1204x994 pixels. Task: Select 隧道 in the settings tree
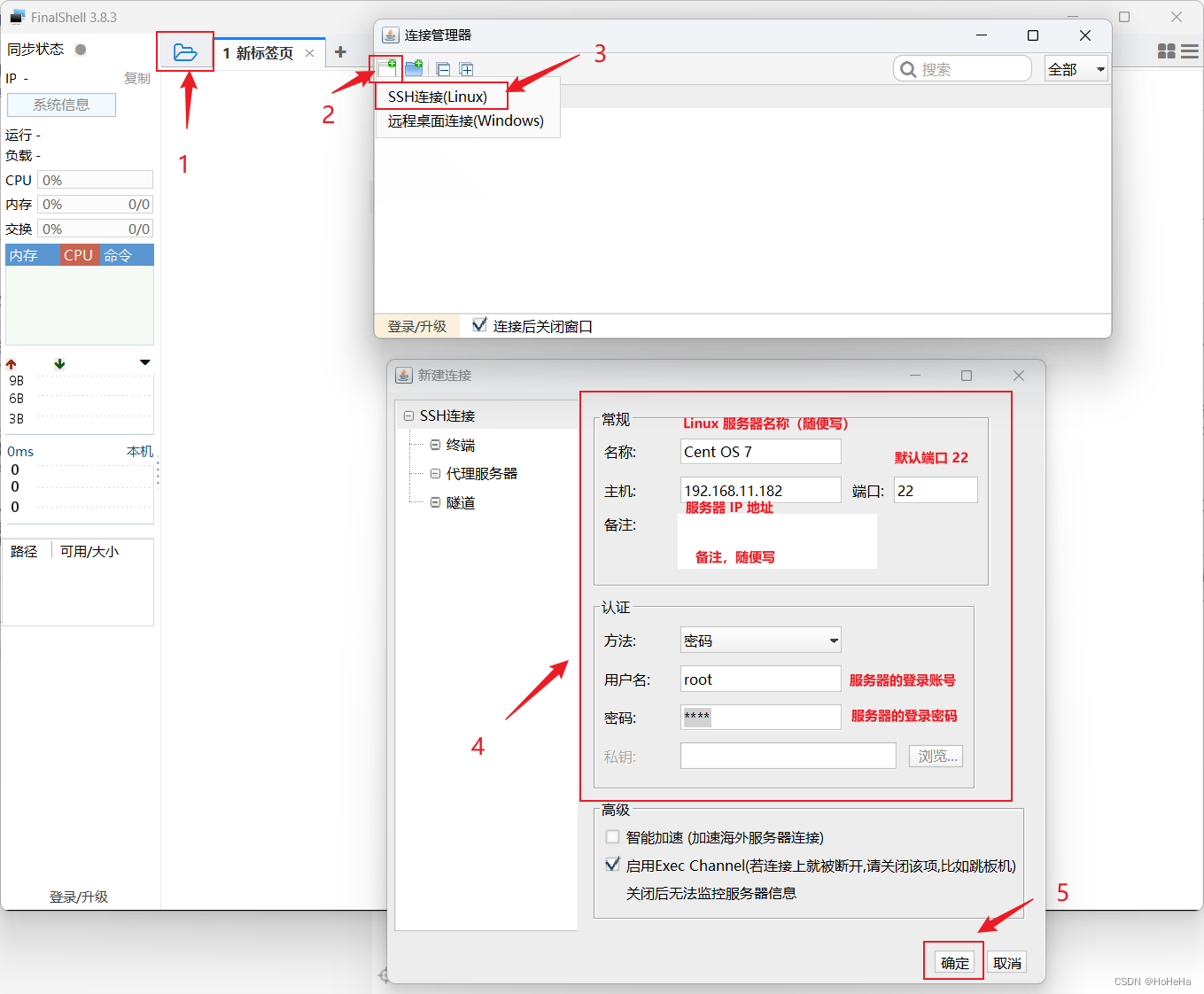(x=461, y=502)
